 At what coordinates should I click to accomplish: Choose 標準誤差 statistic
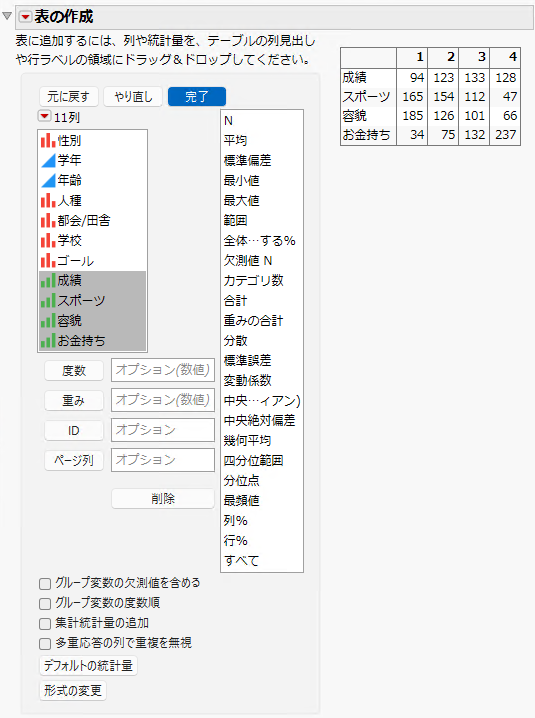247,360
